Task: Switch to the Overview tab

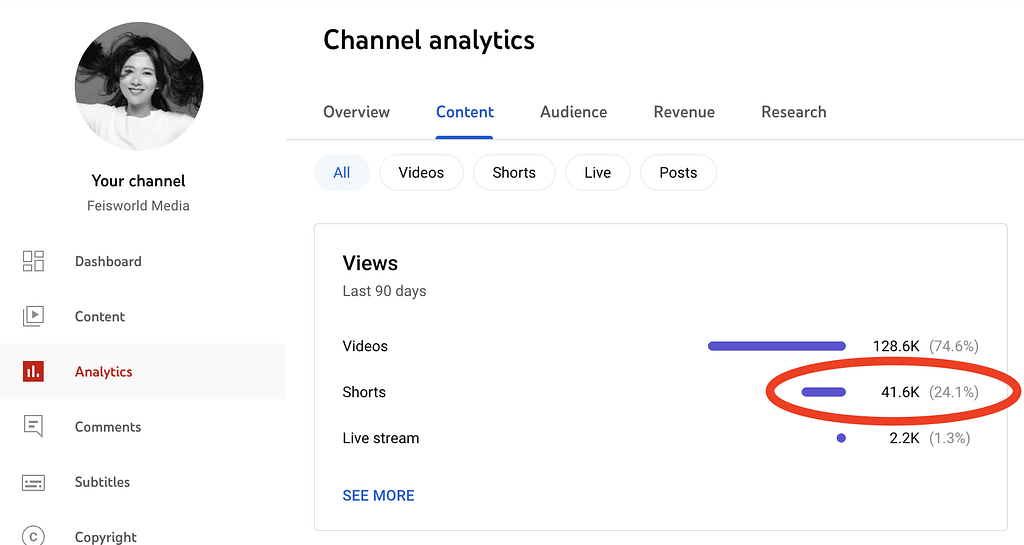Action: coord(356,112)
